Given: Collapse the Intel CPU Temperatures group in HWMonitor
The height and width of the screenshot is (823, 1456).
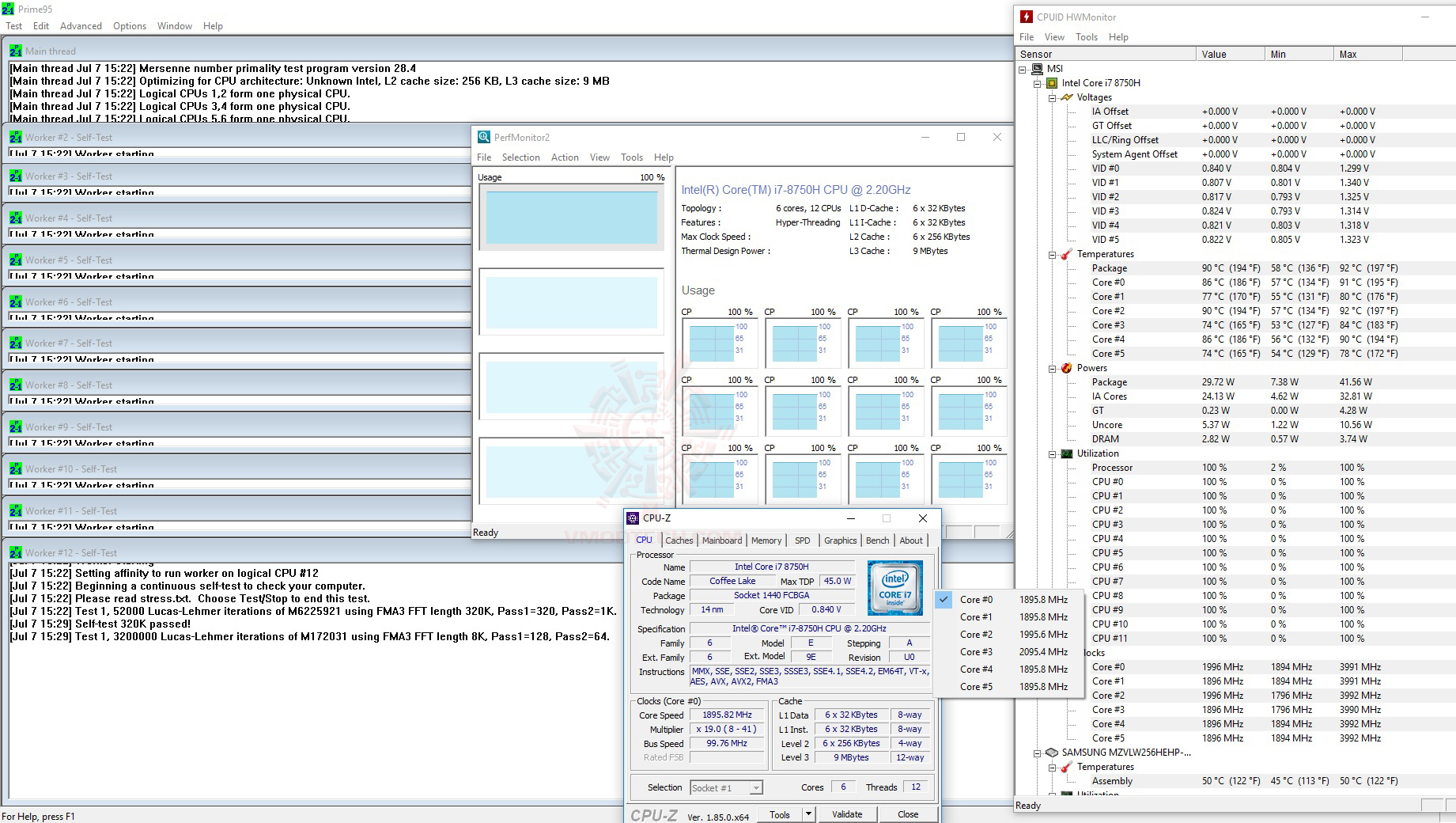Looking at the screenshot, I should 1053,254.
